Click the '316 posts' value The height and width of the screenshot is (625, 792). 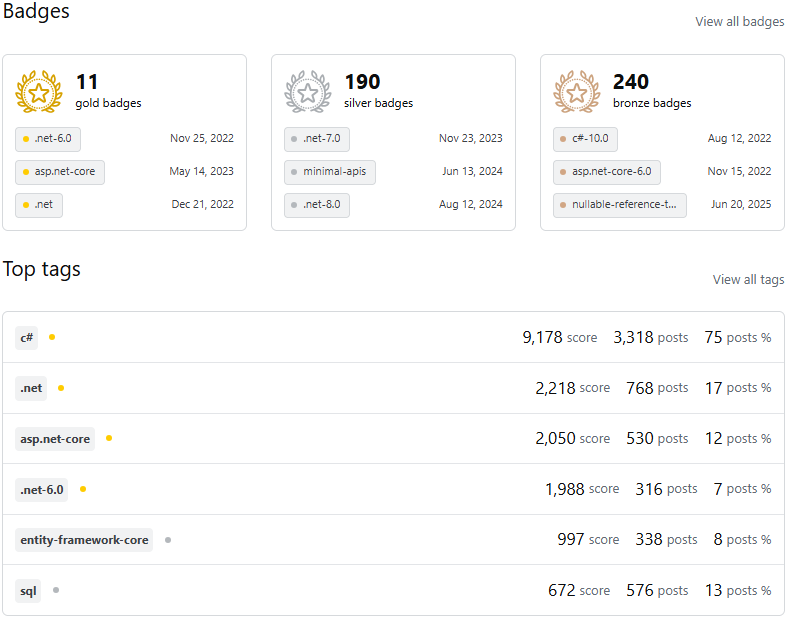[x=666, y=489]
